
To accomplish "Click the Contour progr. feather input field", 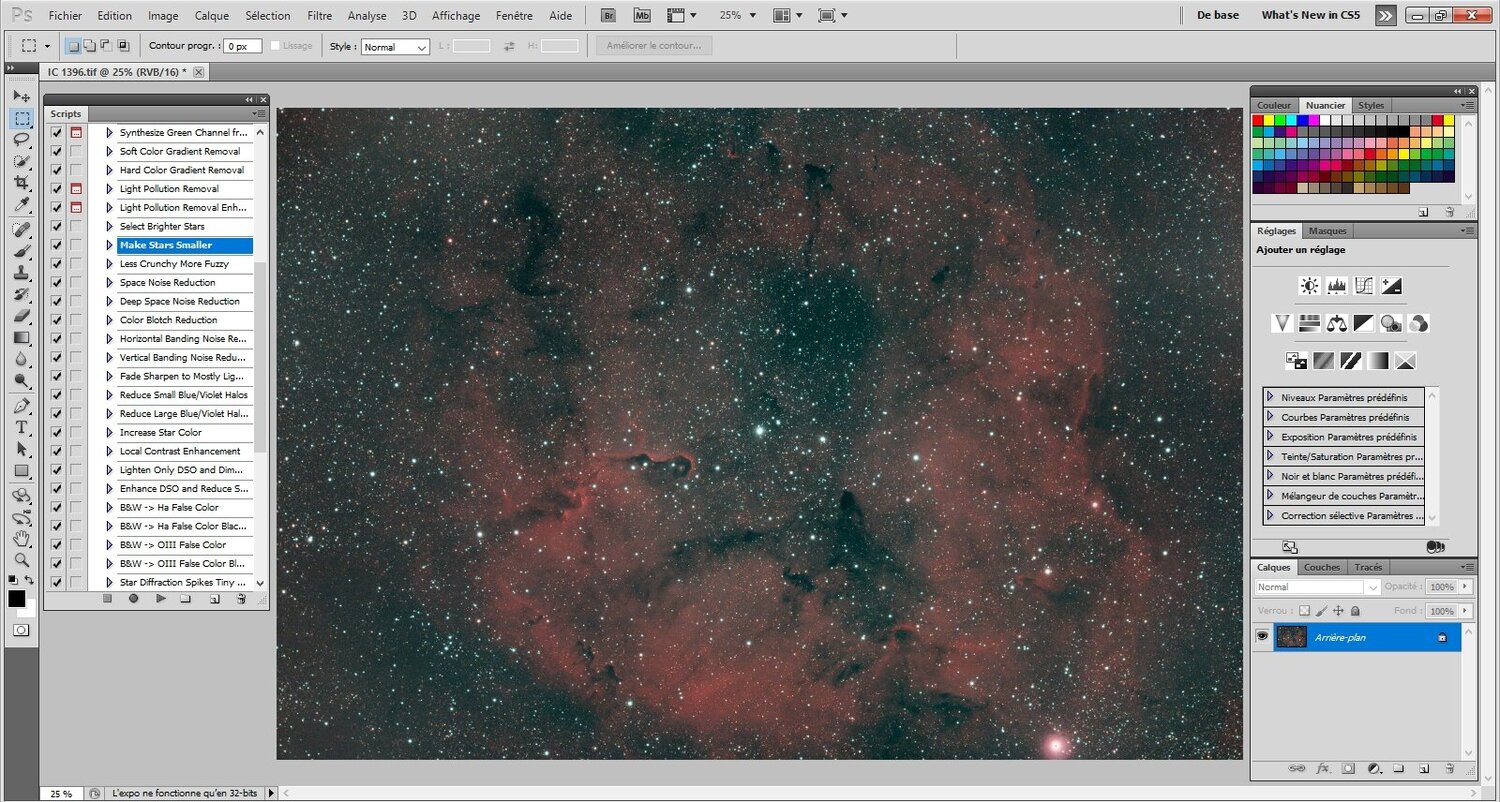I will click(x=243, y=46).
